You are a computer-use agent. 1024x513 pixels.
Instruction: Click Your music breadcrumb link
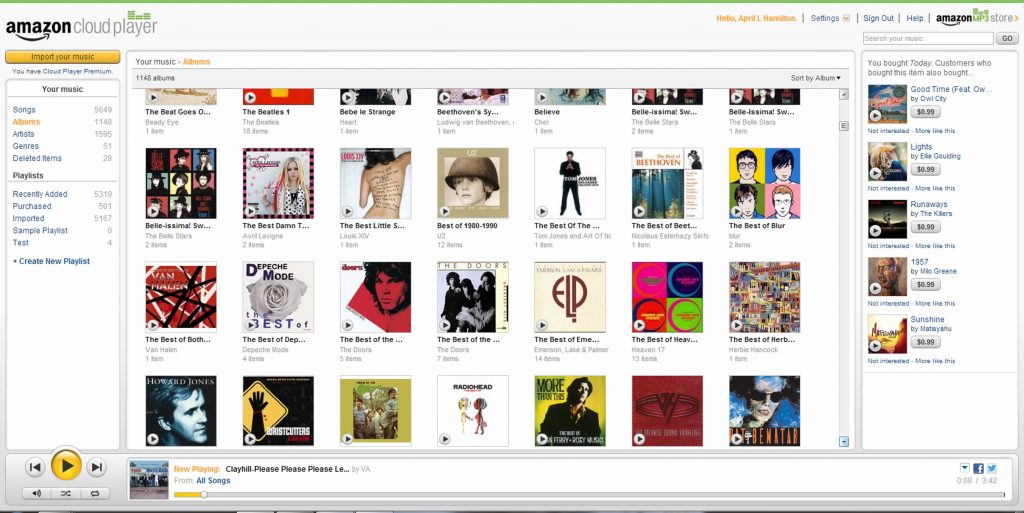(155, 62)
